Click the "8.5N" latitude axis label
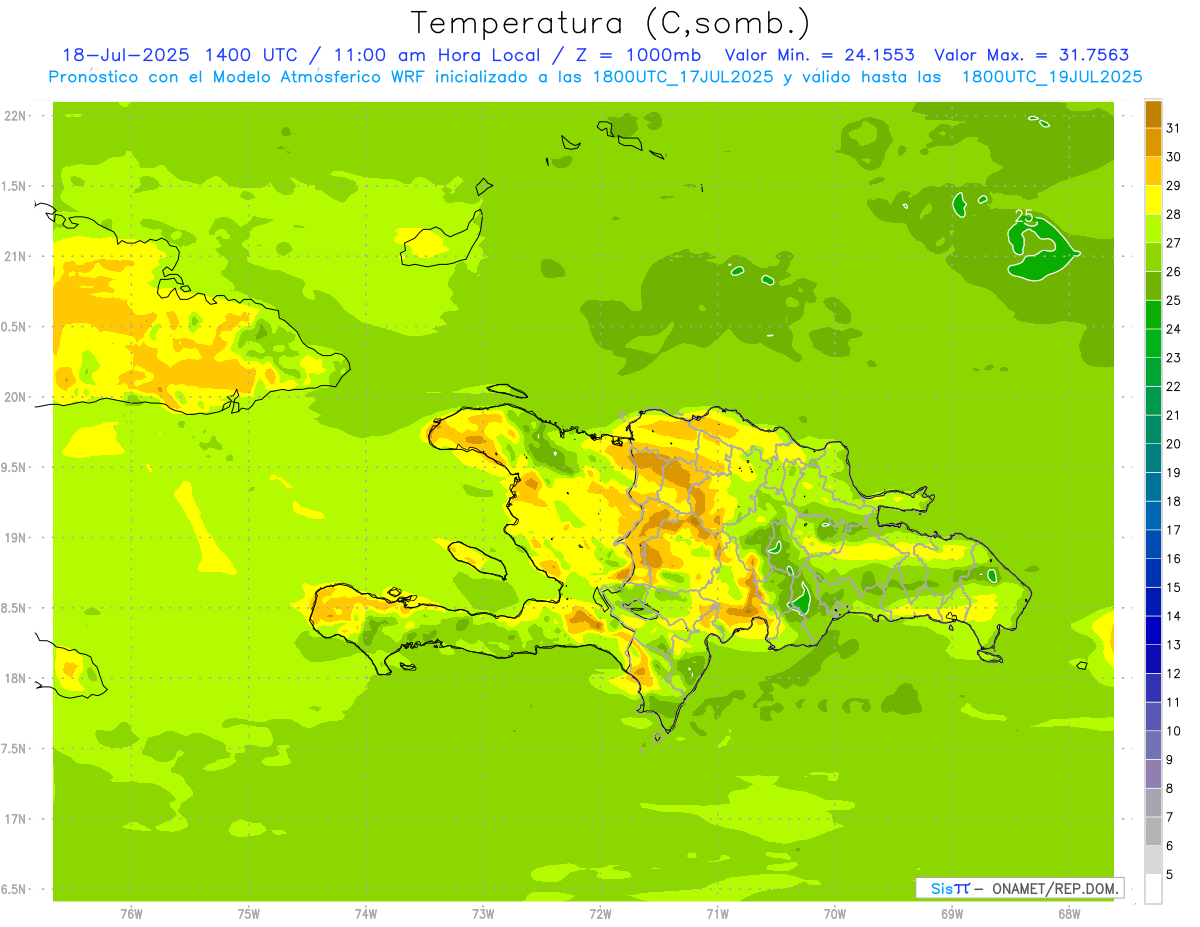Viewport: 1200px width, 927px height. click(x=15, y=608)
